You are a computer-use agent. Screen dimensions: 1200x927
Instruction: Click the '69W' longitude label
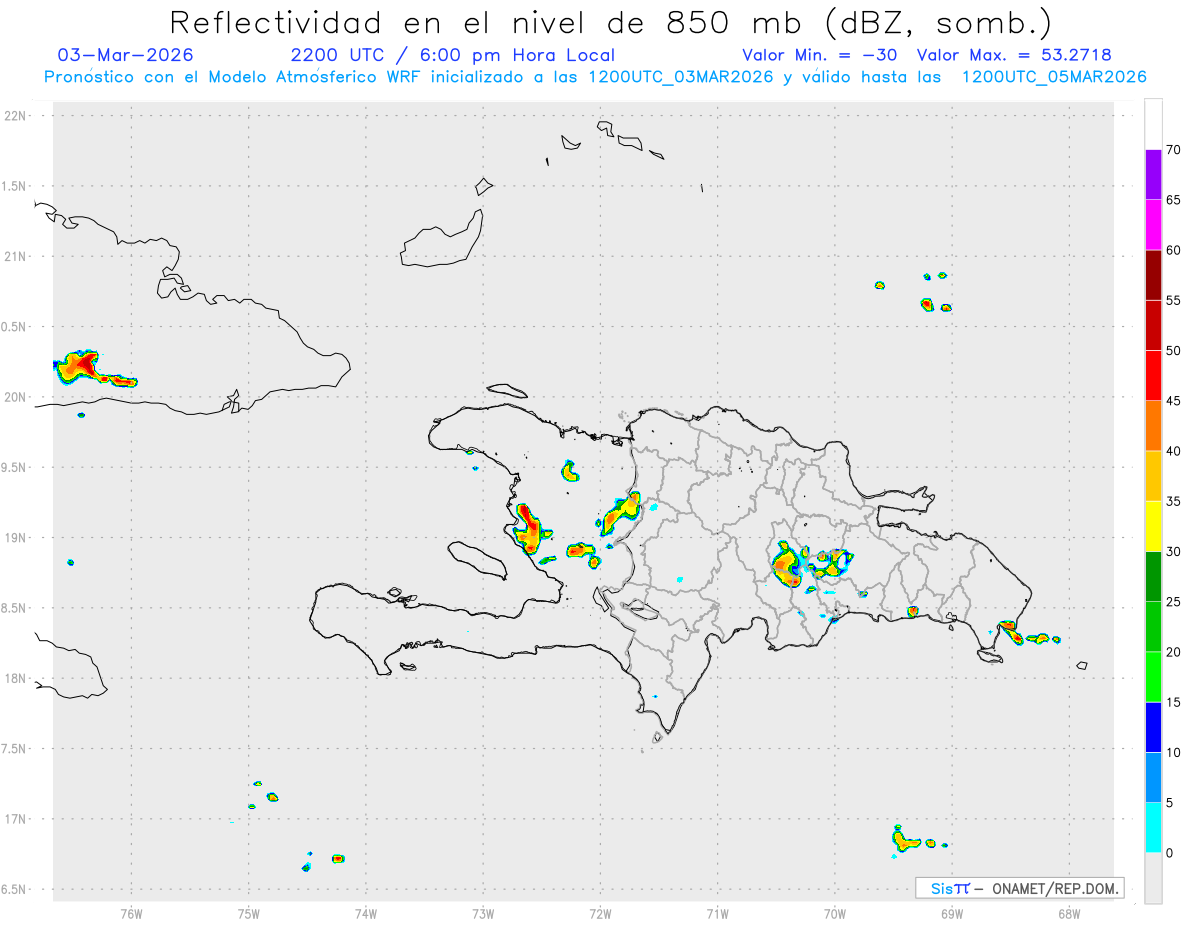click(x=951, y=913)
